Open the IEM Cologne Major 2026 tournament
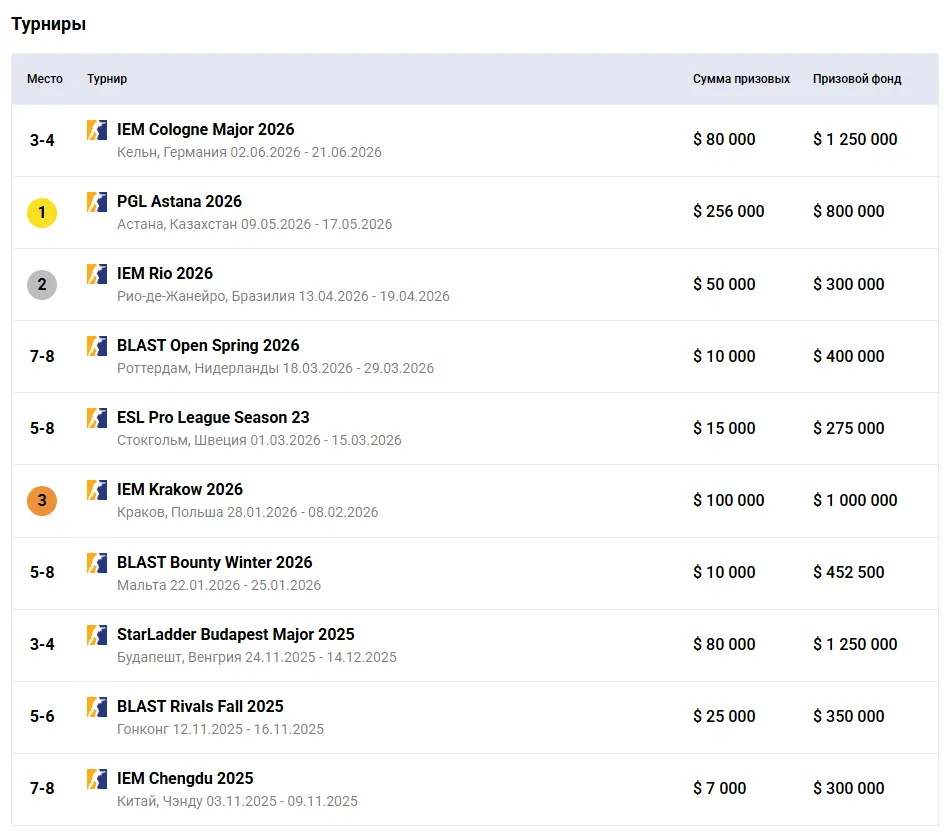Screen dimensions: 949x837 (205, 130)
